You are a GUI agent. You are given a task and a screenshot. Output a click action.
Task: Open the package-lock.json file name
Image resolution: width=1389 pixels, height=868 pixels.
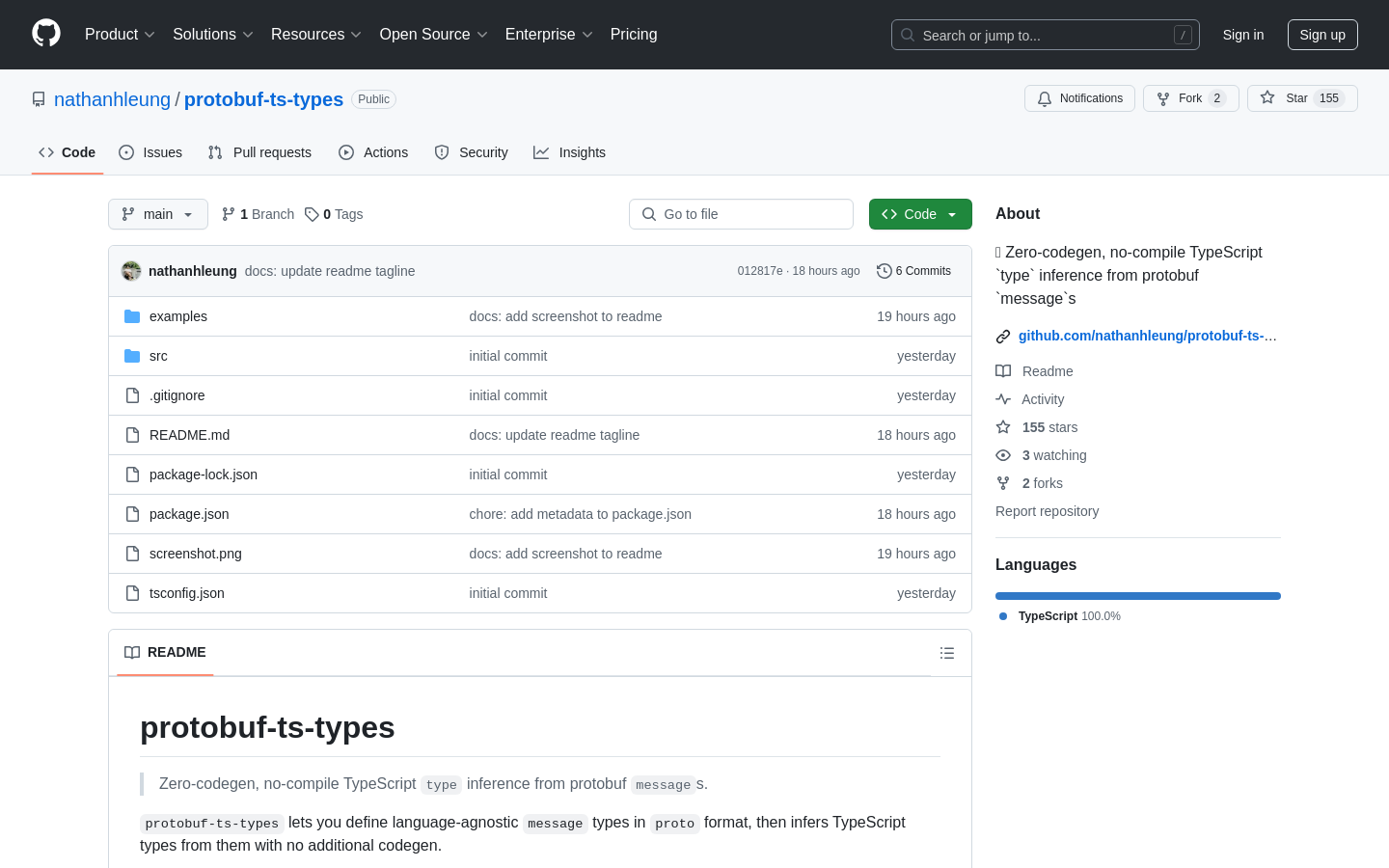pos(204,475)
